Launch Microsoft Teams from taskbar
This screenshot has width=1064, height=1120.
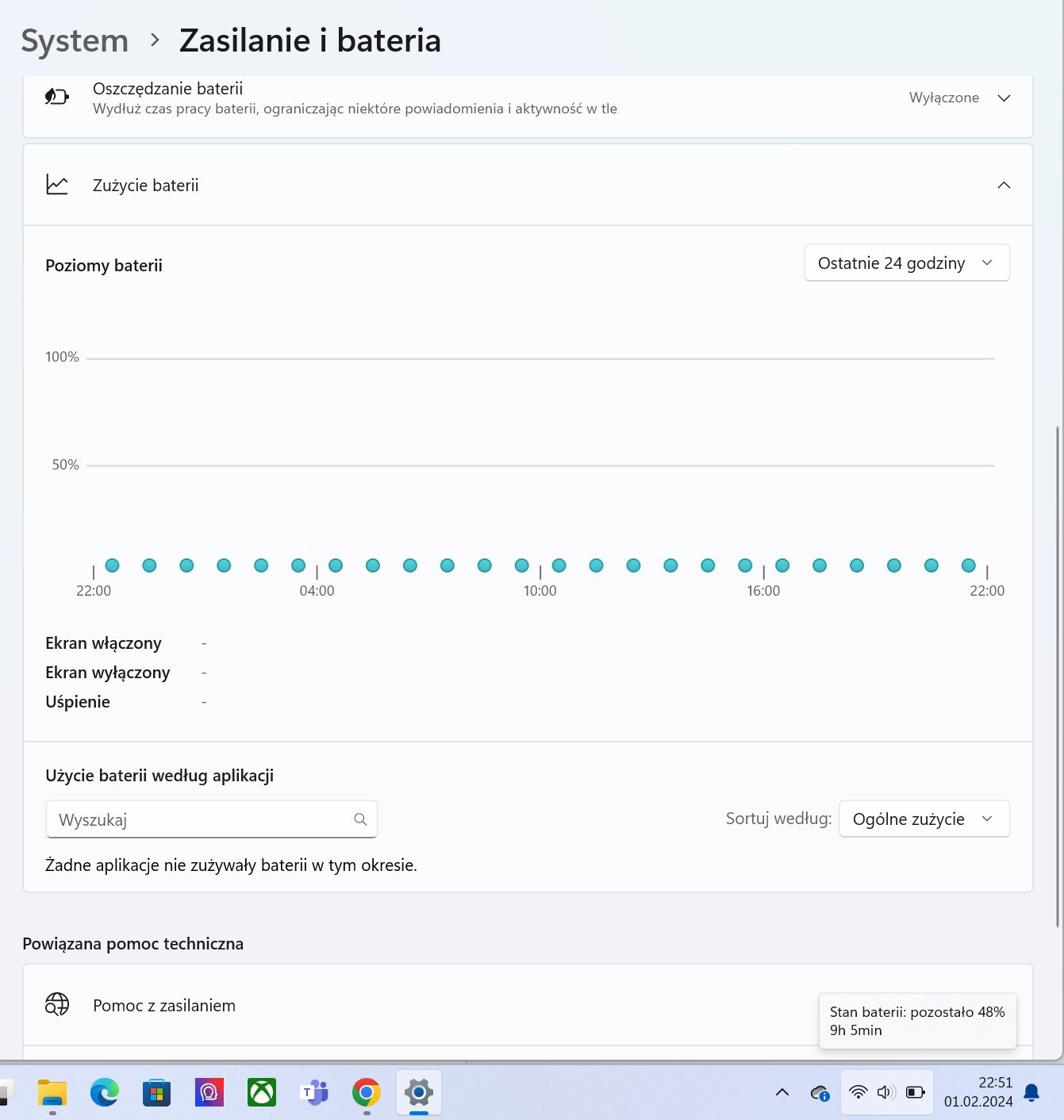(314, 1093)
